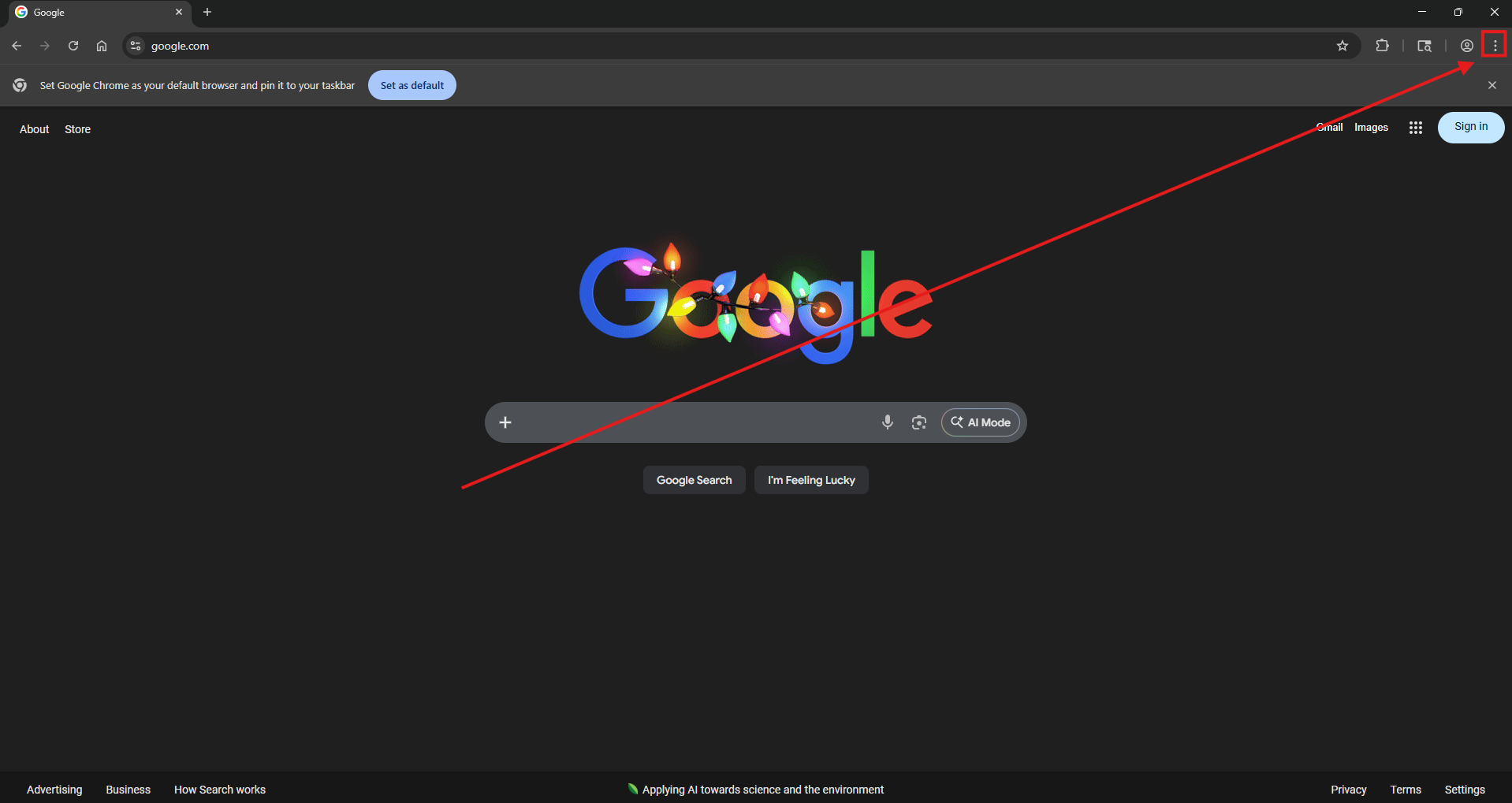Click I'm Feeling Lucky button
This screenshot has width=1512, height=803.
point(811,480)
